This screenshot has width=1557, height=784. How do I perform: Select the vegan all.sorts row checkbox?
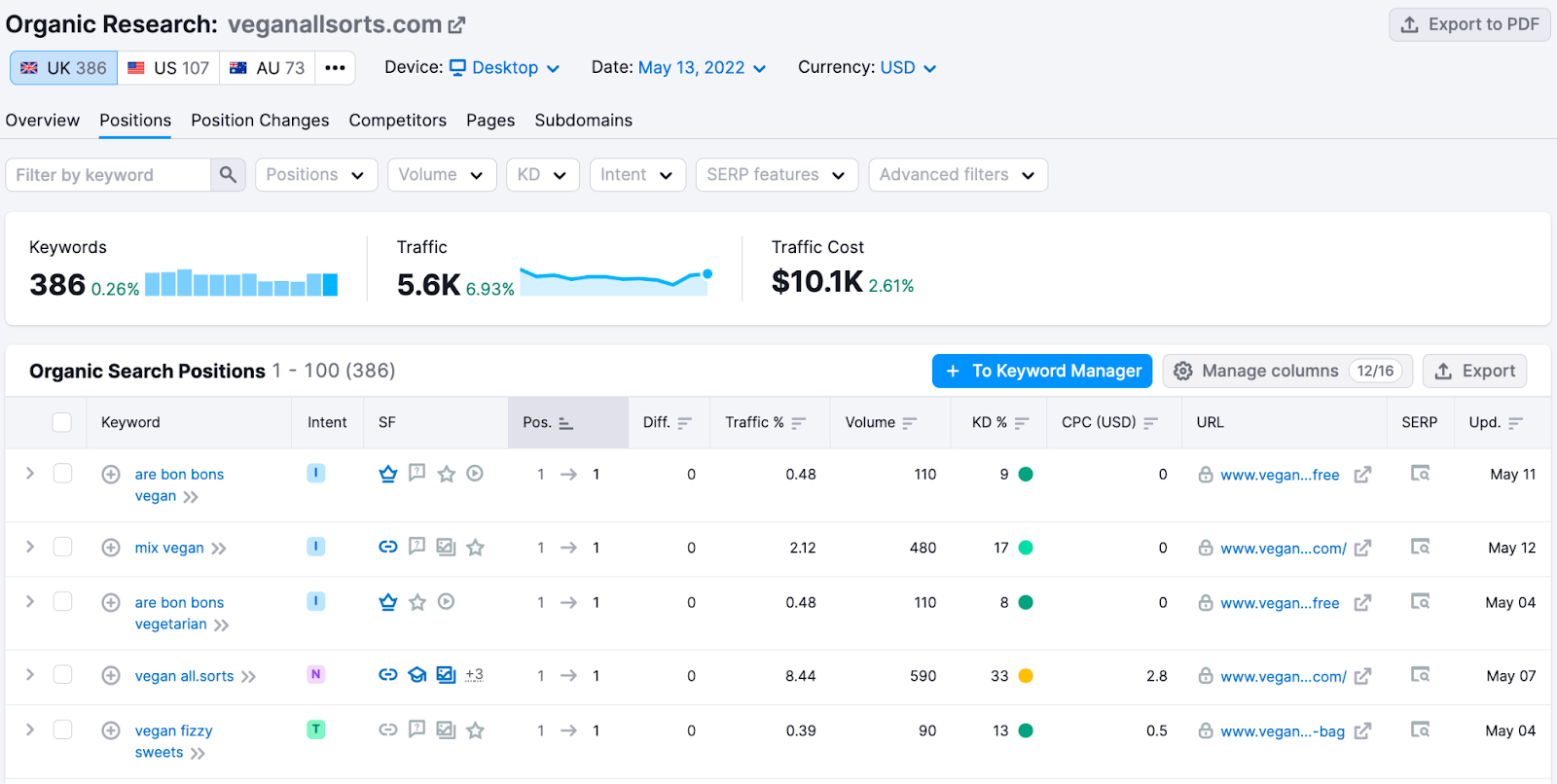click(x=62, y=675)
